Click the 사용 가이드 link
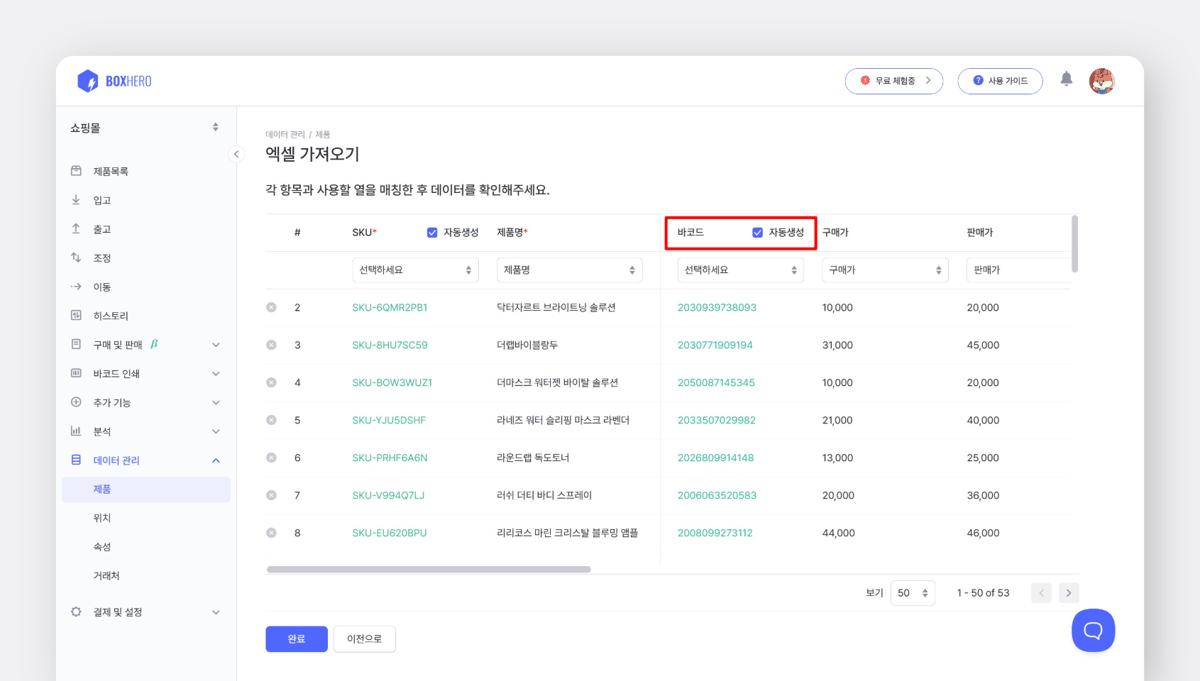This screenshot has width=1200, height=681. pyautogui.click(x=1000, y=81)
